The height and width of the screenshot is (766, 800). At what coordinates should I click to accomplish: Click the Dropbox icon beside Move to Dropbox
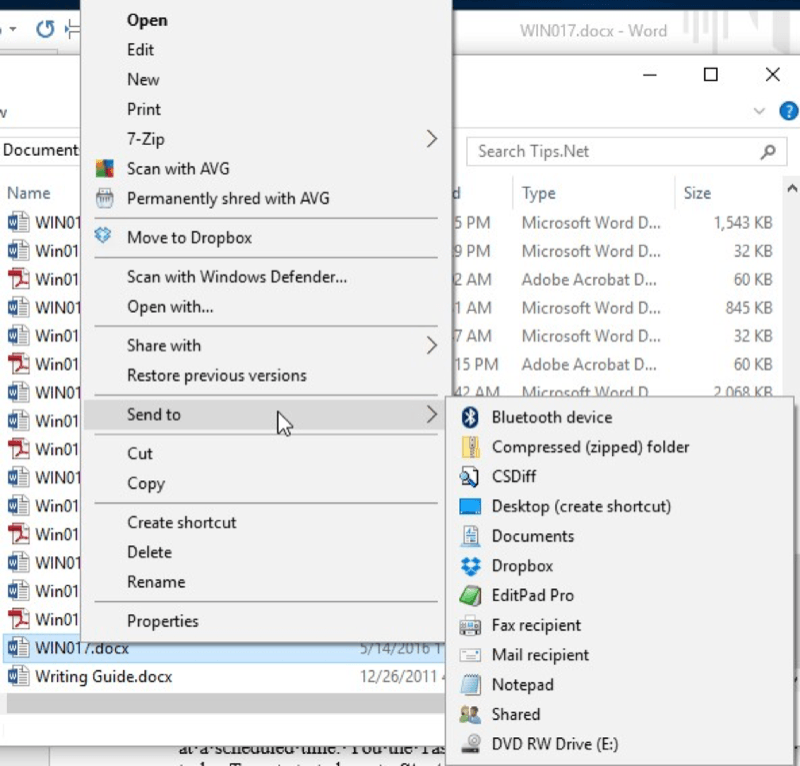pyautogui.click(x=103, y=235)
